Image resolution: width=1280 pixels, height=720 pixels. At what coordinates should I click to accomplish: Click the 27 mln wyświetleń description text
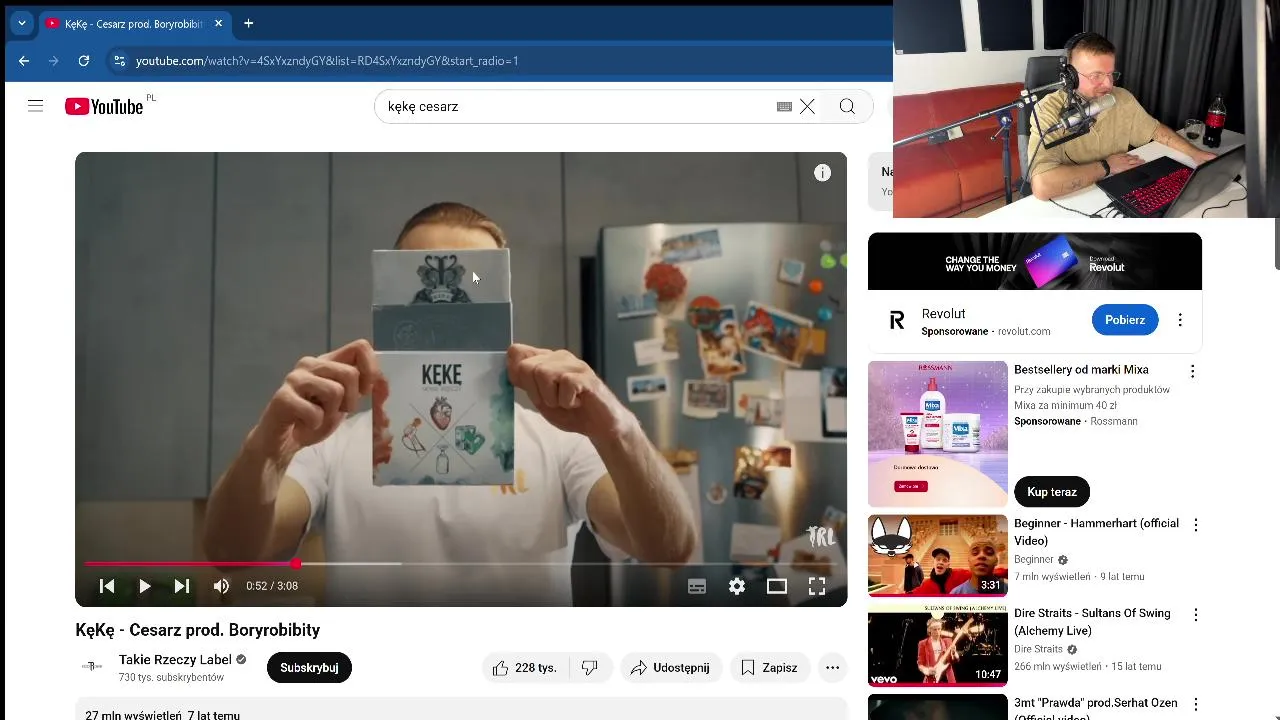(162, 714)
